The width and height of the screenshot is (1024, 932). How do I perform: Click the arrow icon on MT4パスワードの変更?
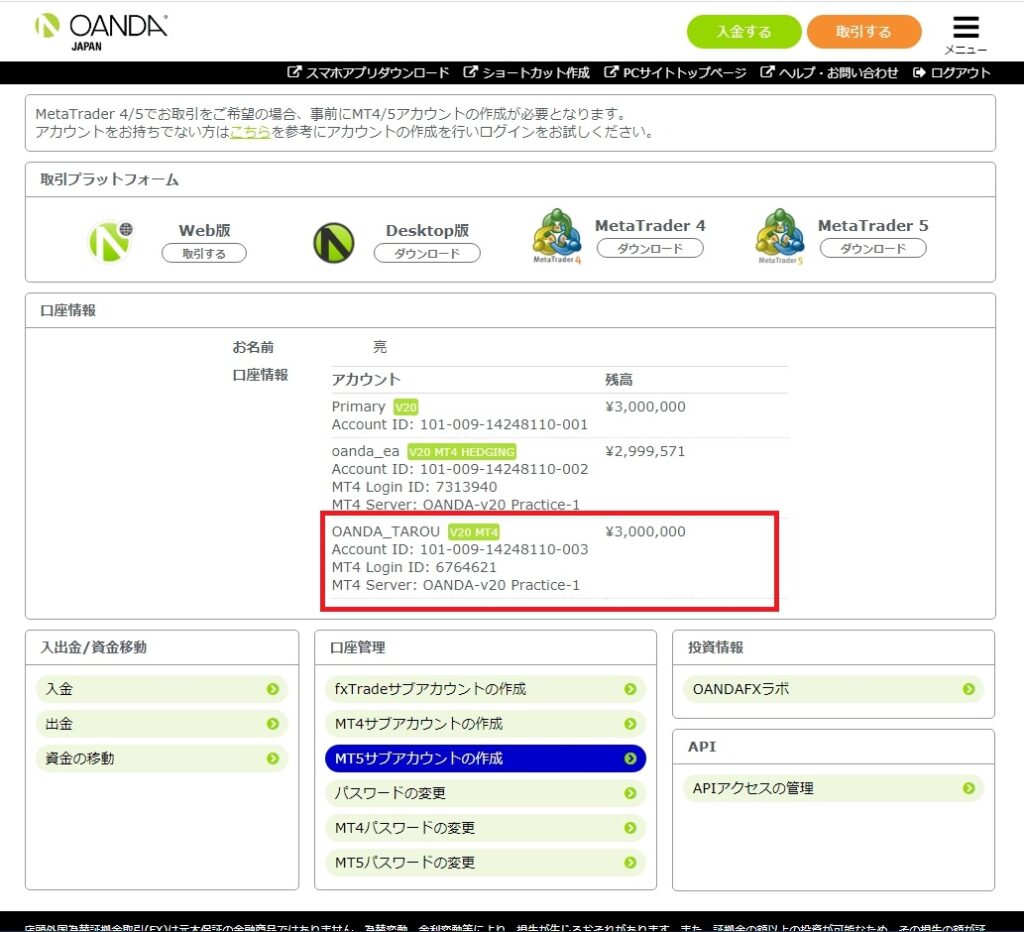630,828
